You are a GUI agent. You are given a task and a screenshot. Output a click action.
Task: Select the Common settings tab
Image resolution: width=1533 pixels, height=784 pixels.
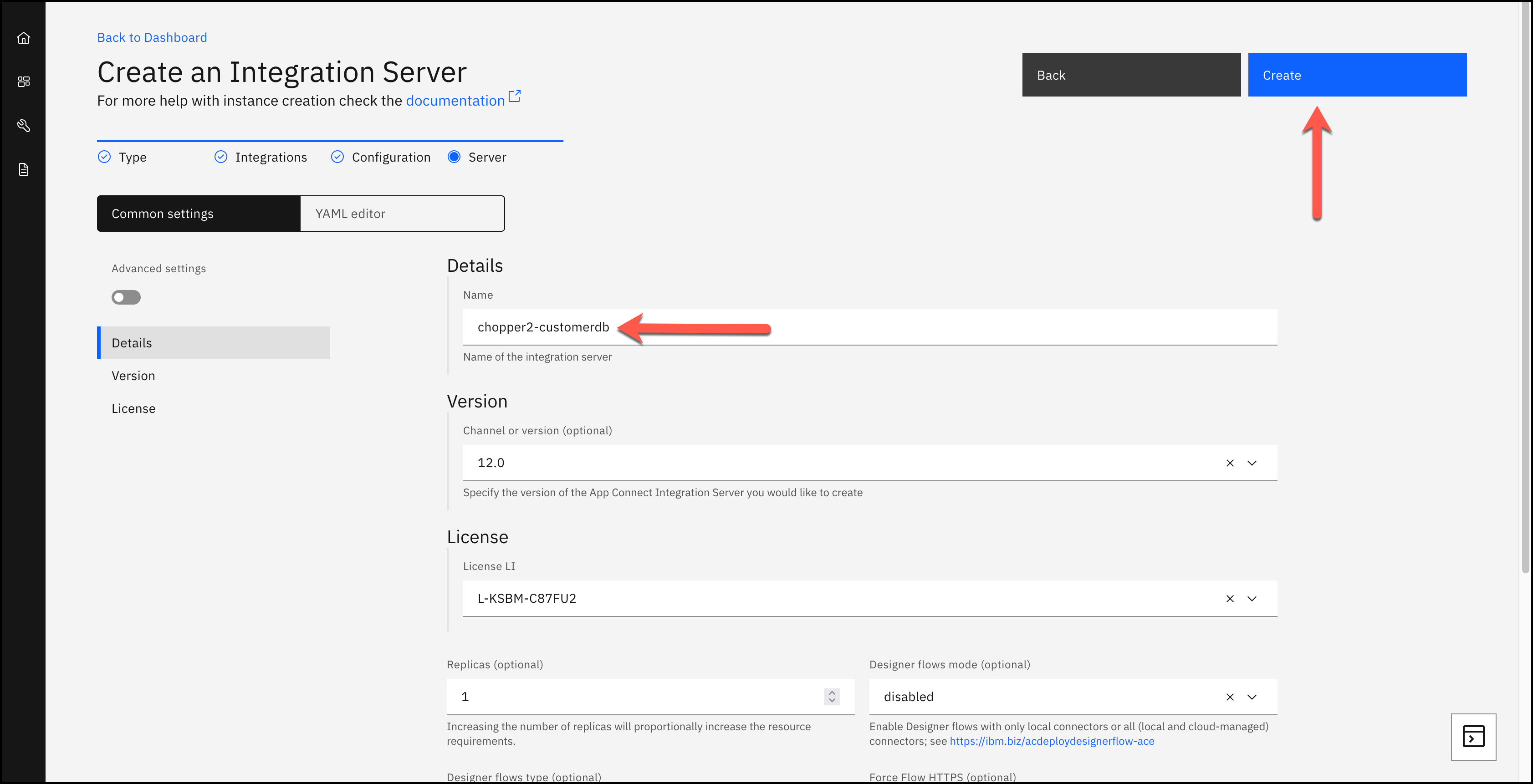[198, 213]
